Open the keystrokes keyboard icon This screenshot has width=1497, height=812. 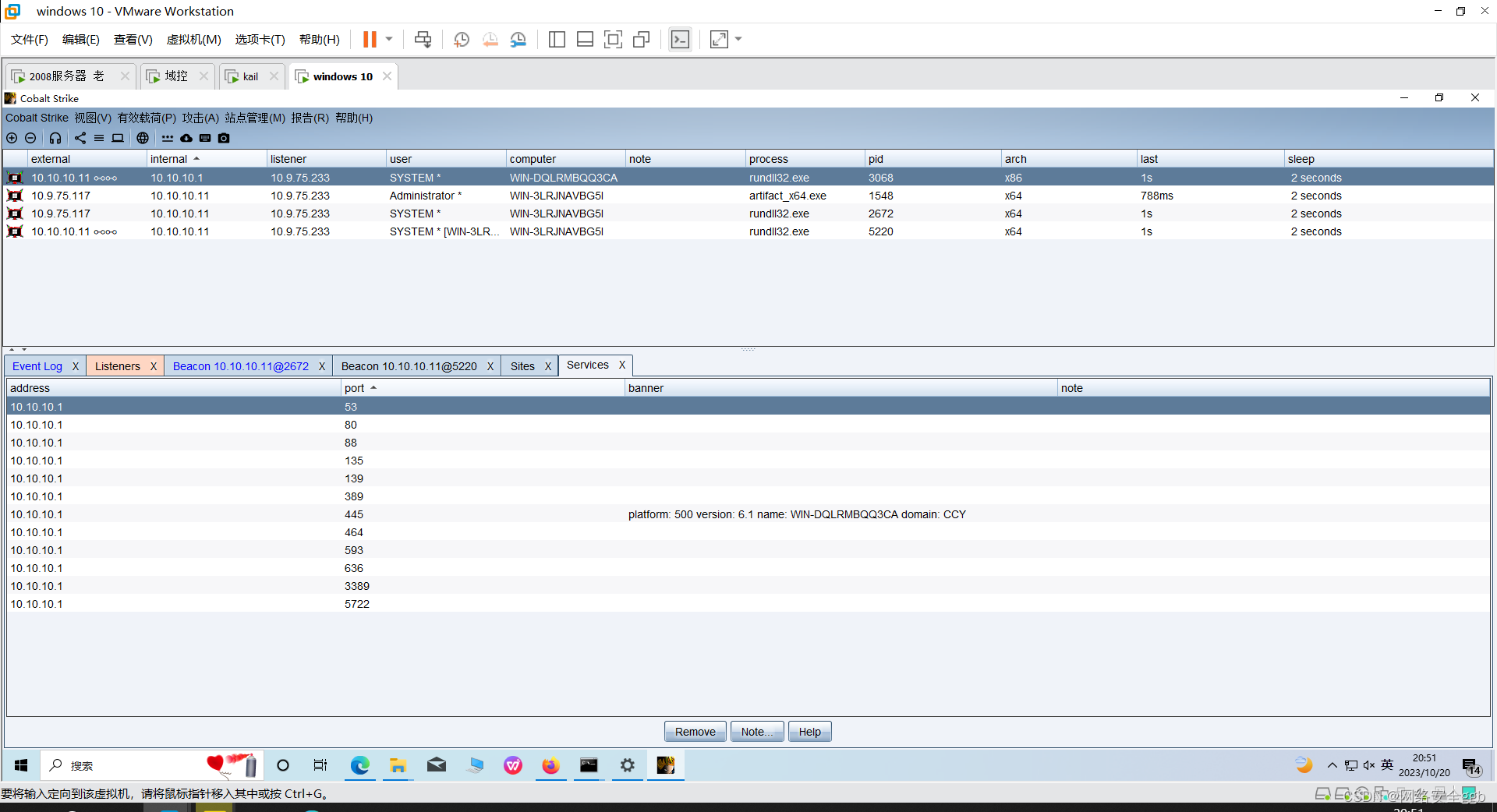coord(205,138)
